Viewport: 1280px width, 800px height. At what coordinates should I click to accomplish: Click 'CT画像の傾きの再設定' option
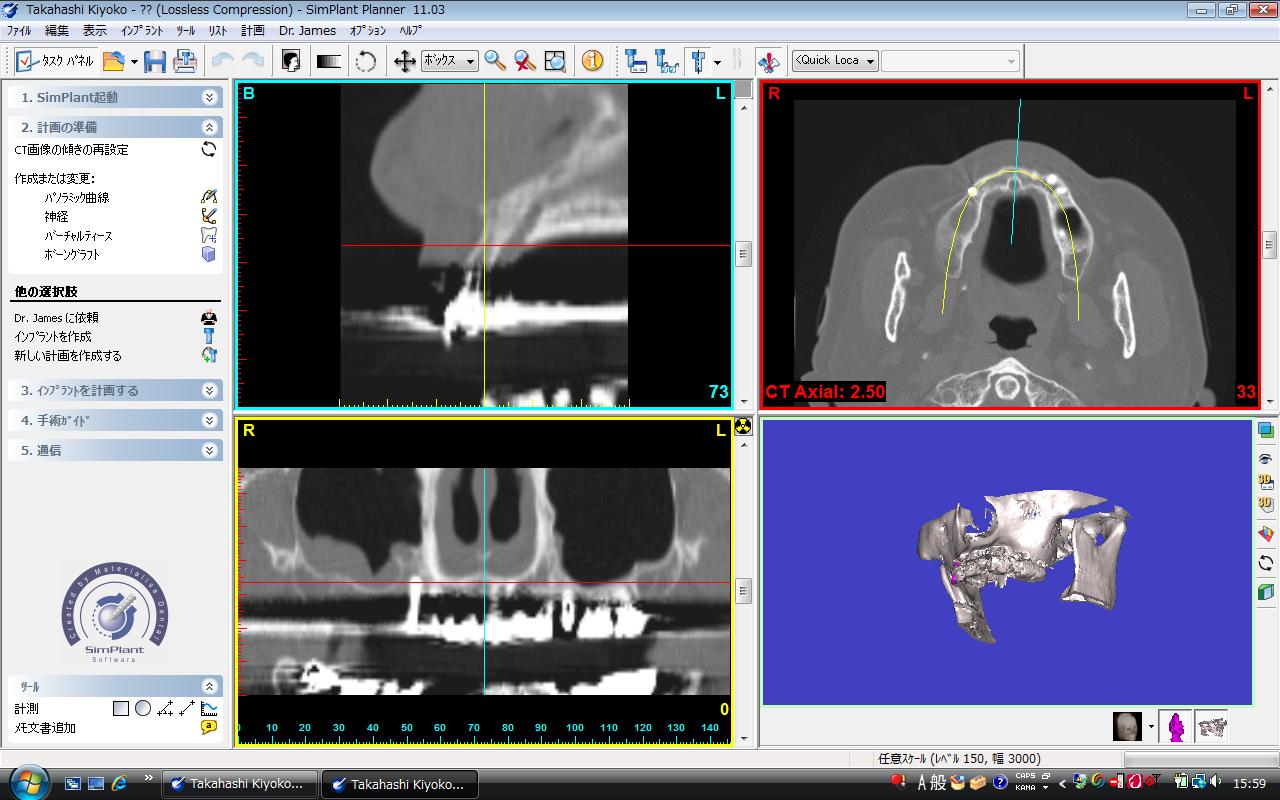[71, 150]
